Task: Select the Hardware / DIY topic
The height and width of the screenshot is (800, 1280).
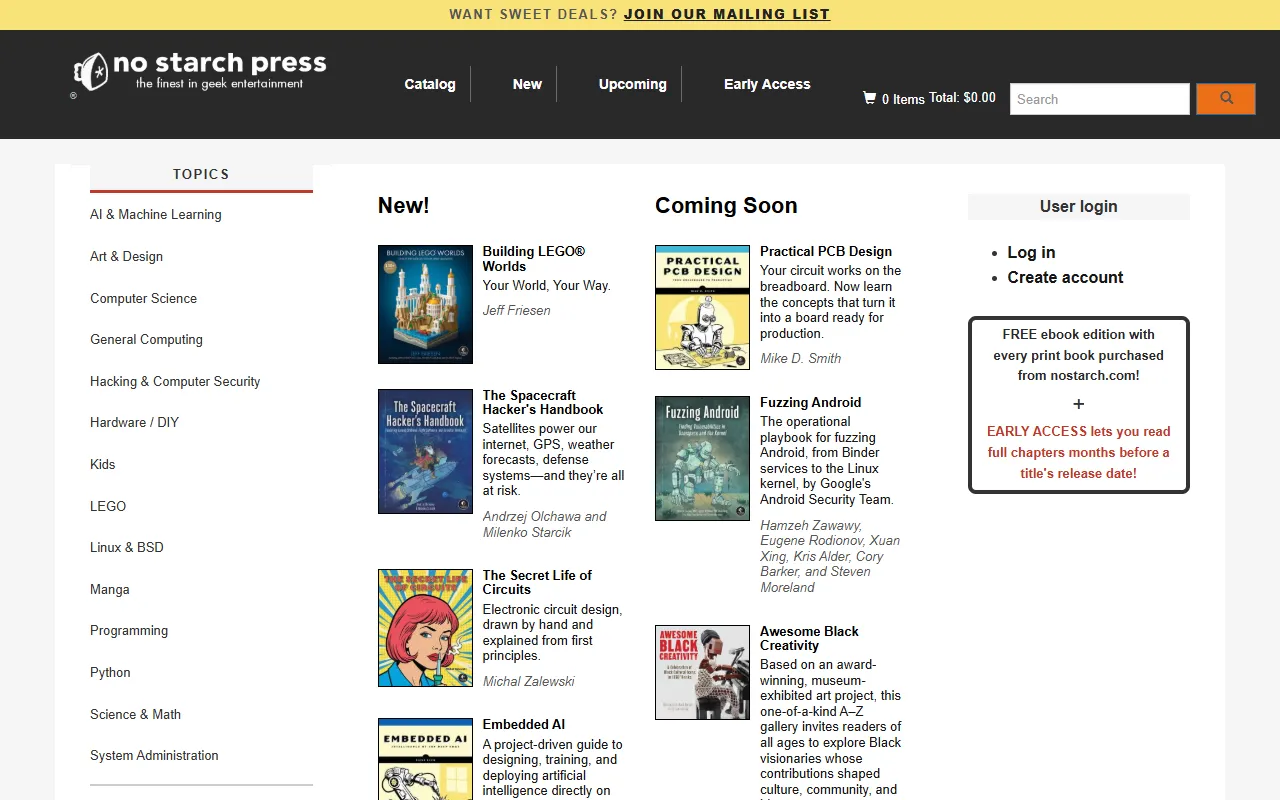Action: (x=134, y=422)
